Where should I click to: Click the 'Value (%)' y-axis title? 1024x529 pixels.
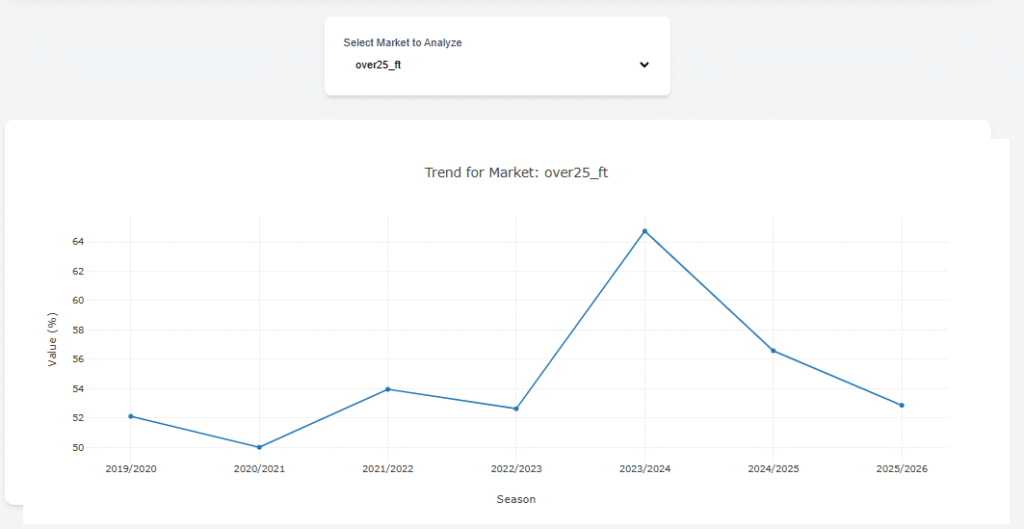pyautogui.click(x=54, y=340)
